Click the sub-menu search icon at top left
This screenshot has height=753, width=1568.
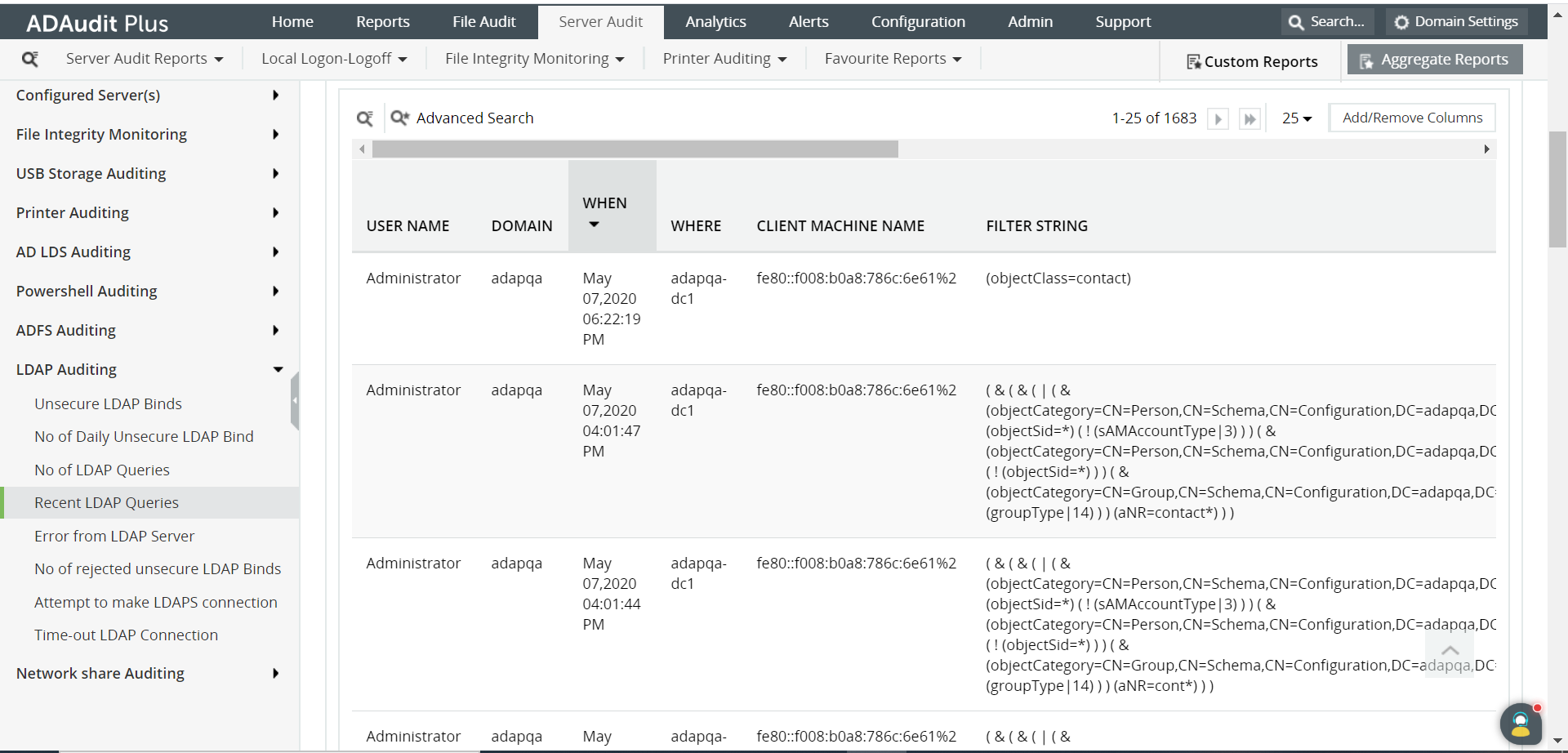click(30, 59)
